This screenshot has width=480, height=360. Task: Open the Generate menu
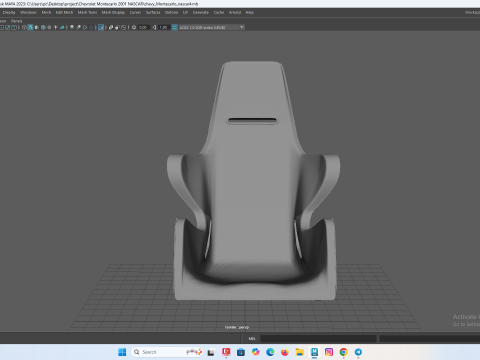pyautogui.click(x=201, y=12)
